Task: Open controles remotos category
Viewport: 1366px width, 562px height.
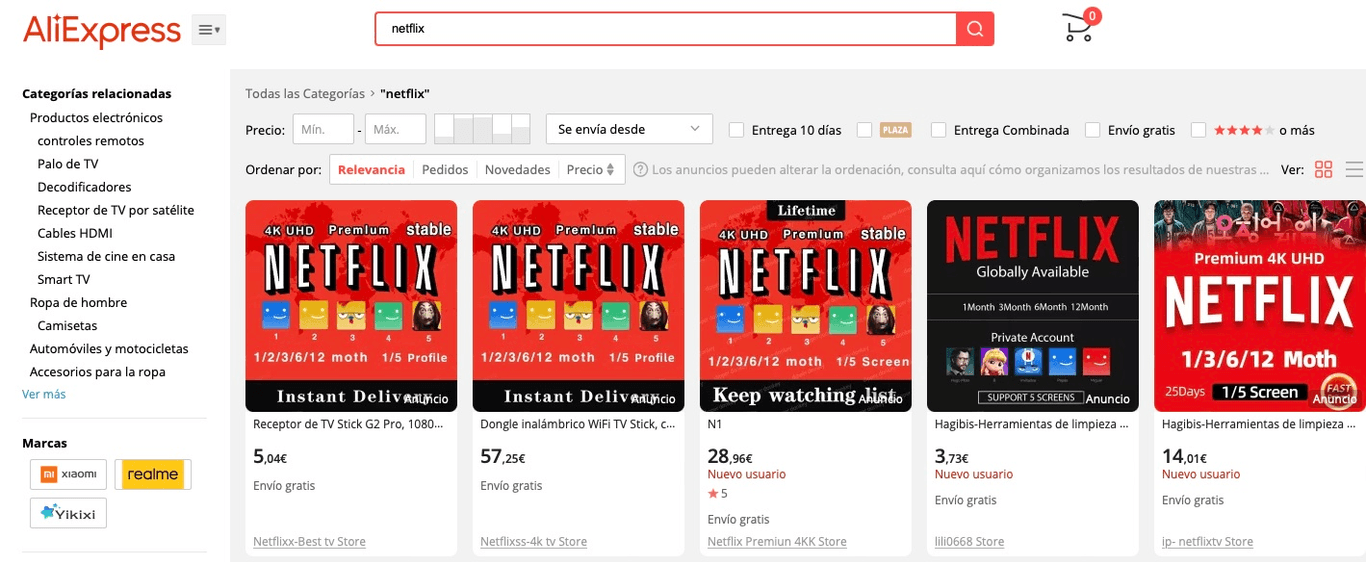Action: pos(91,141)
